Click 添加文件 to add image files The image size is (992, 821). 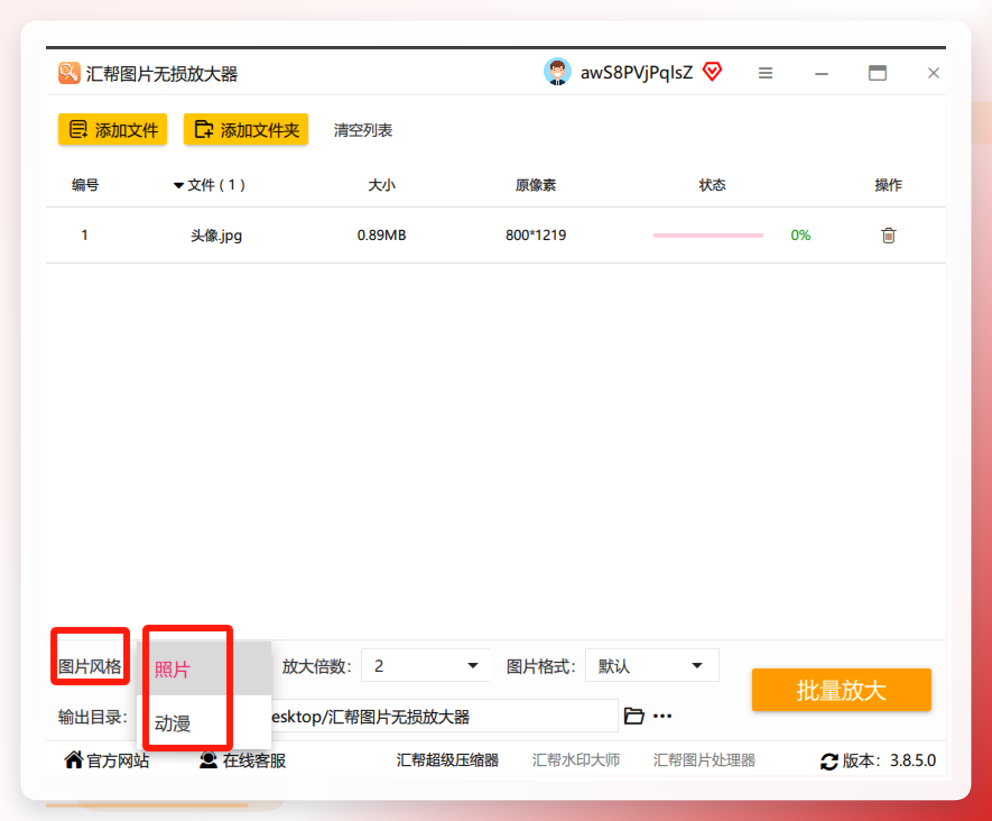point(113,130)
